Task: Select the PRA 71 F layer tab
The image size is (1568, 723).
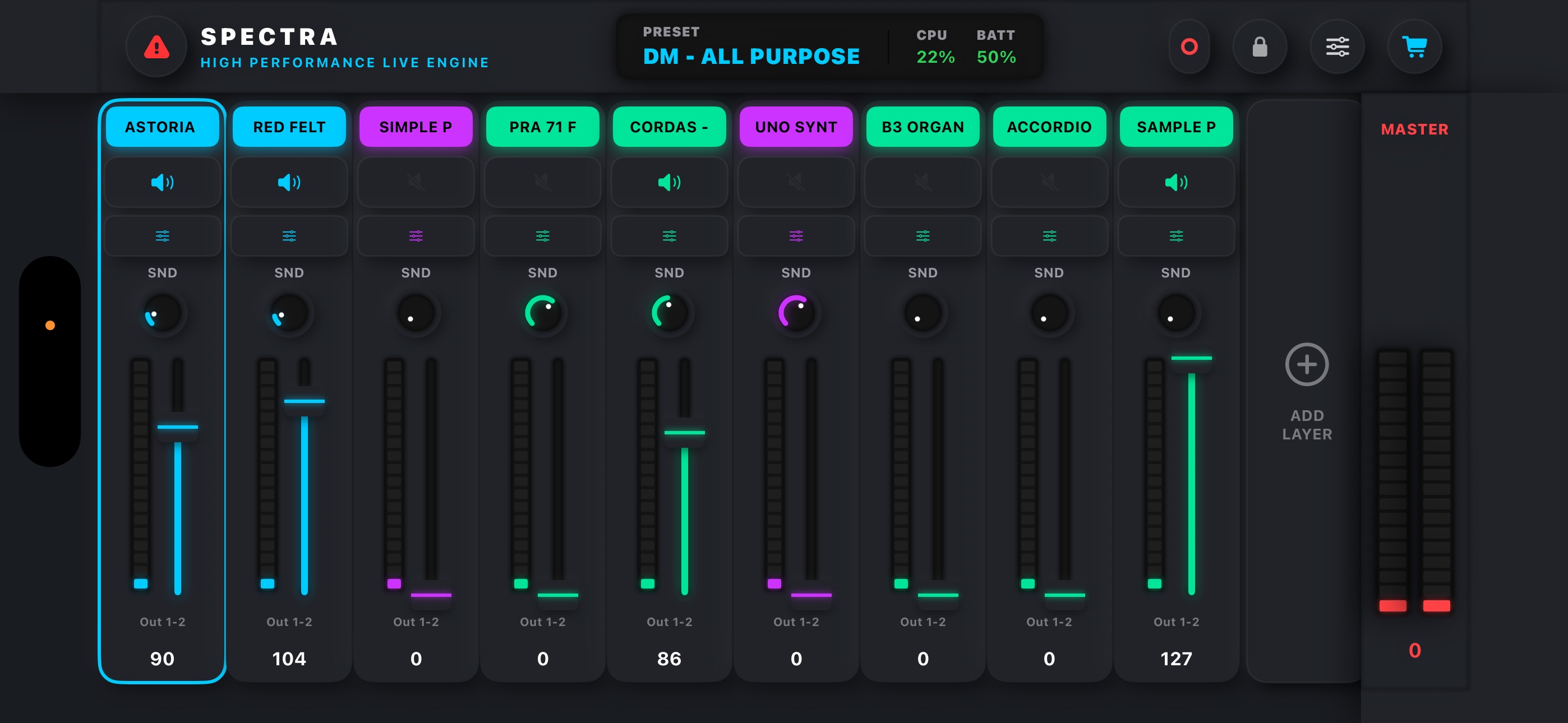Action: point(542,127)
